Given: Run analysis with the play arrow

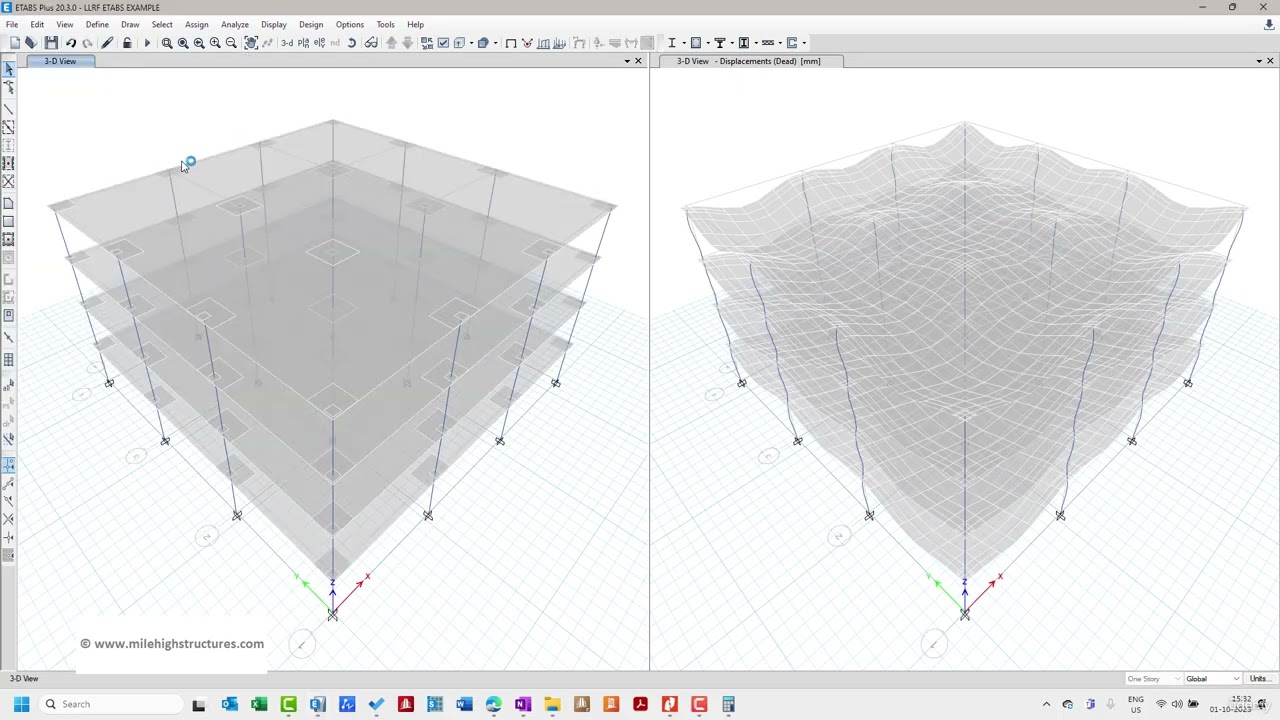Looking at the screenshot, I should 147,43.
